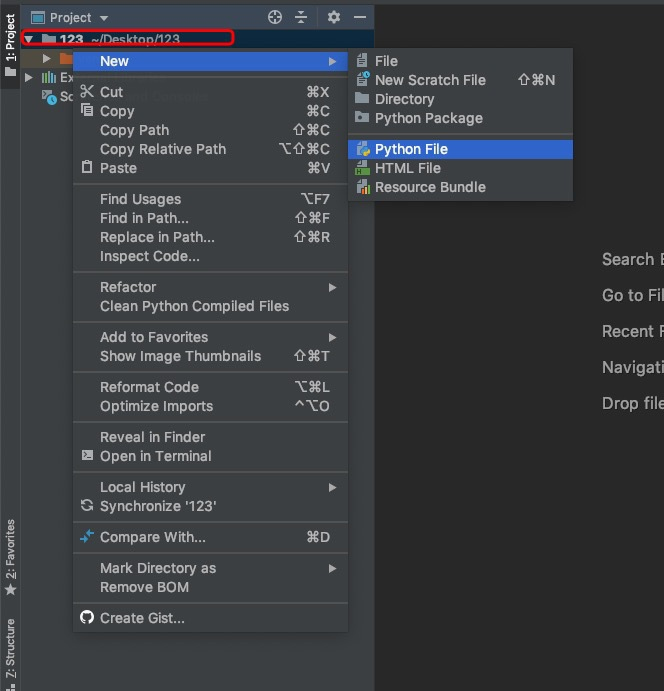This screenshot has height=691, width=664.
Task: Click the Python File icon in submenu
Action: coord(362,149)
